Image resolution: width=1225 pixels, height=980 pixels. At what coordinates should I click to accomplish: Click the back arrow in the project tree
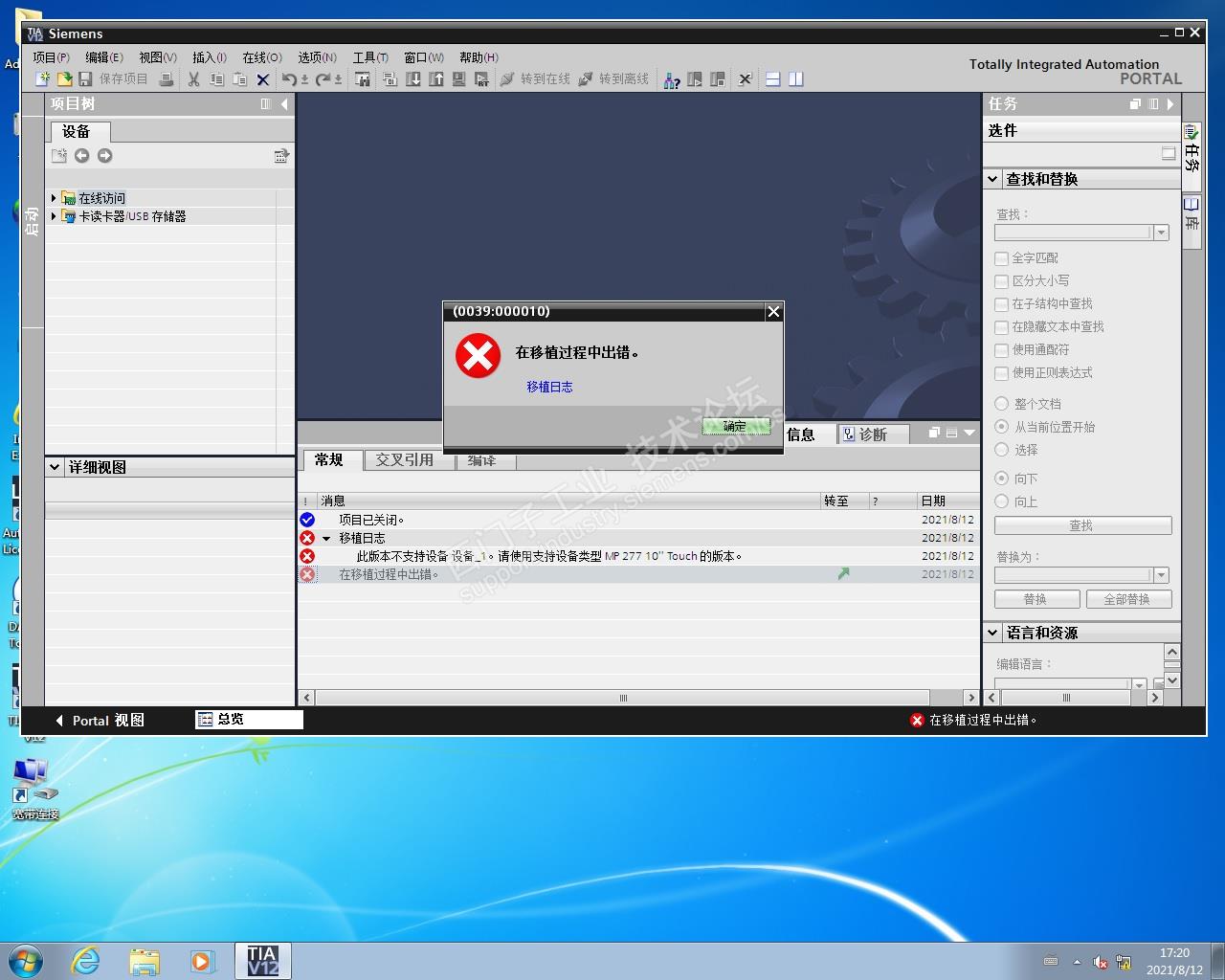[82, 156]
